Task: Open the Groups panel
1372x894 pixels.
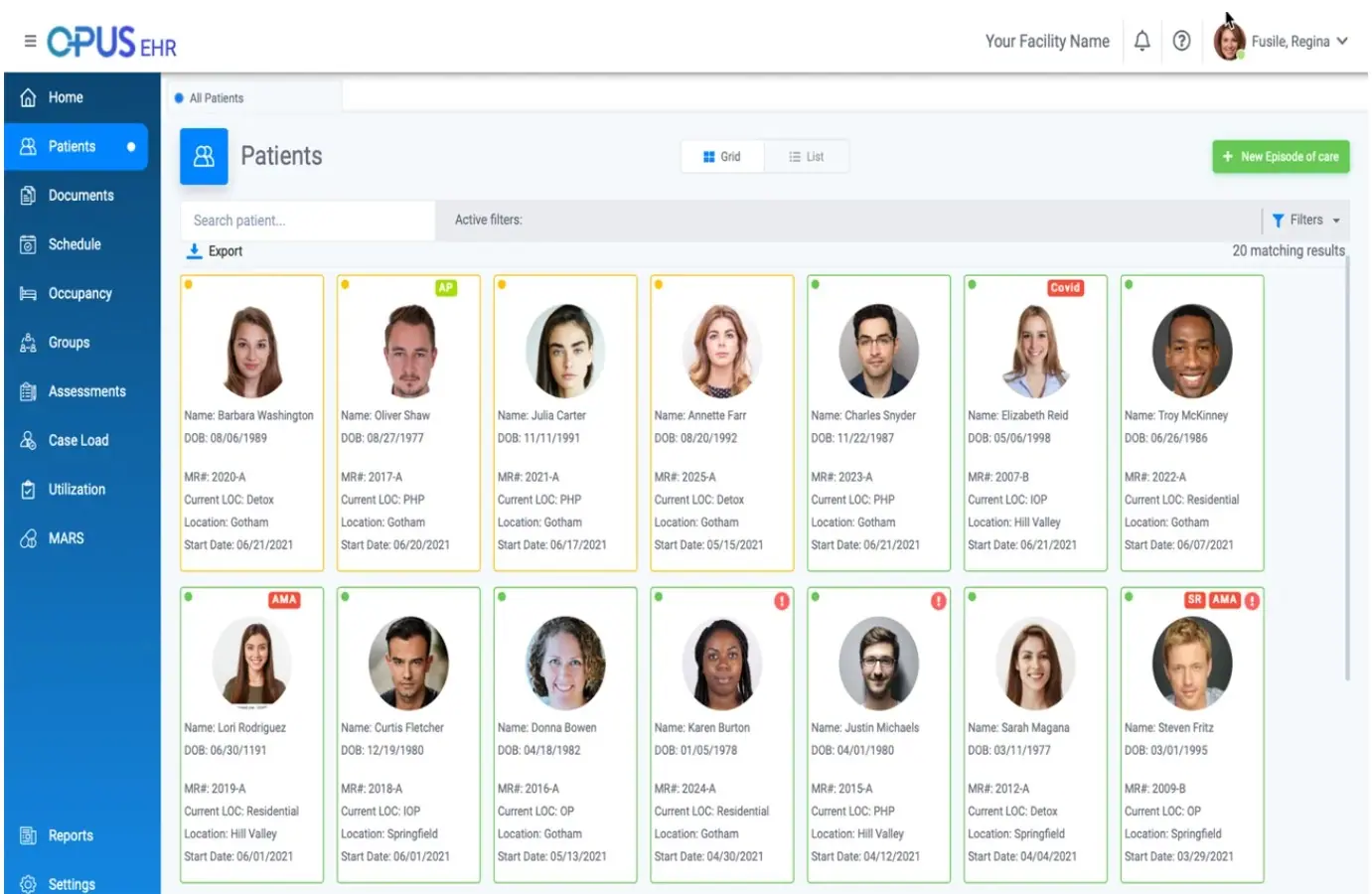Action: tap(29, 342)
